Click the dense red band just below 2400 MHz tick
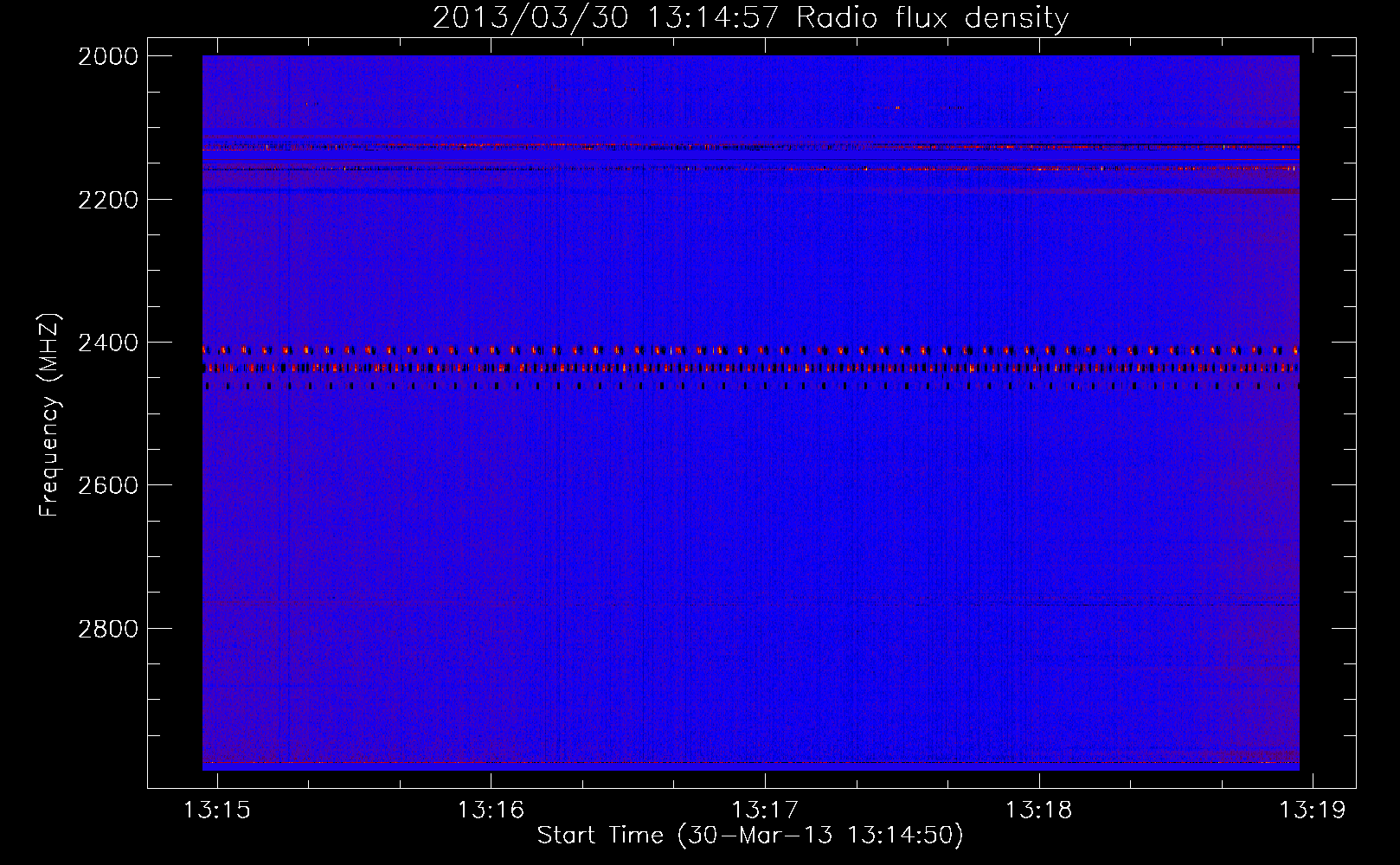Image resolution: width=1400 pixels, height=865 pixels. pos(749,368)
